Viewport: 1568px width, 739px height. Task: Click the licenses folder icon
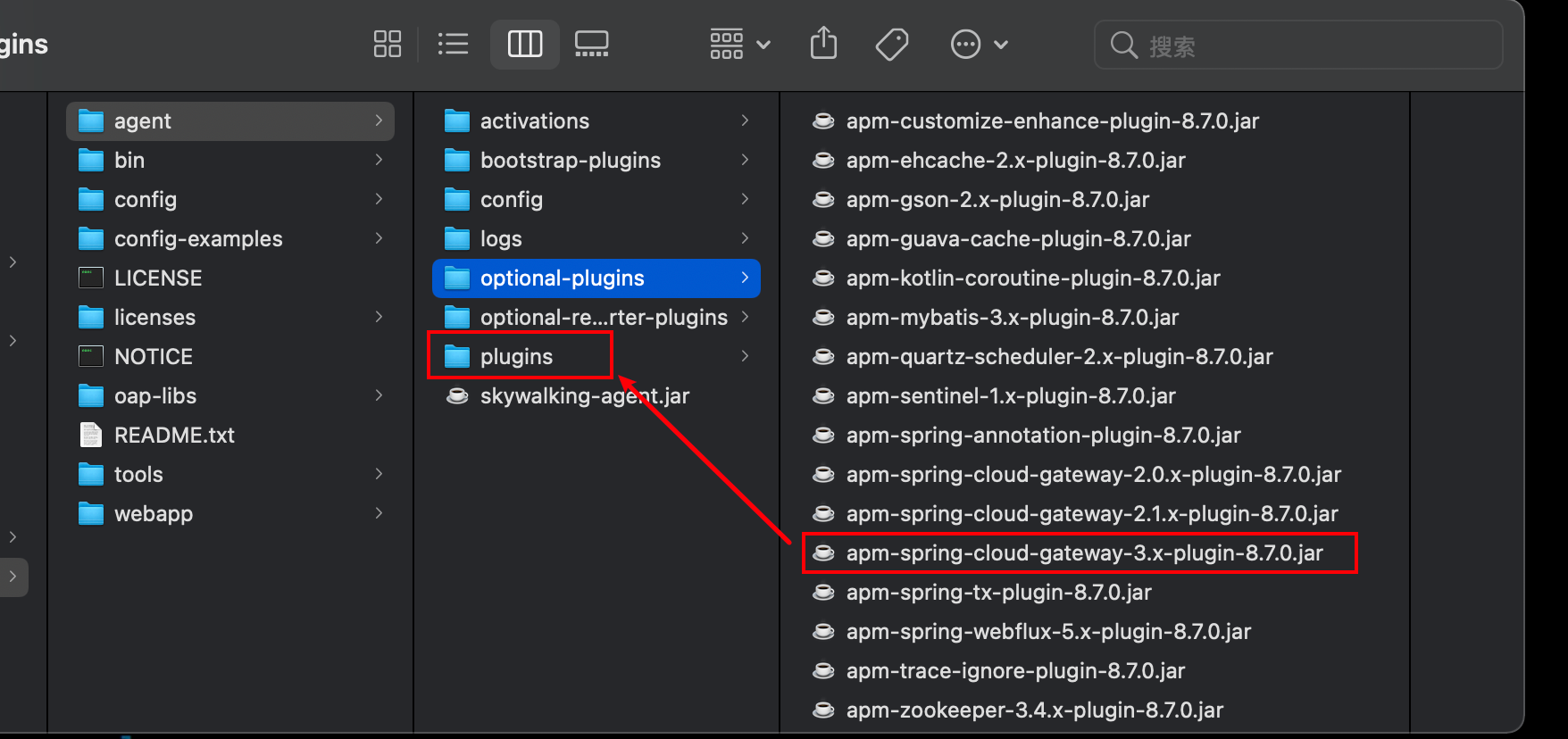(x=91, y=317)
